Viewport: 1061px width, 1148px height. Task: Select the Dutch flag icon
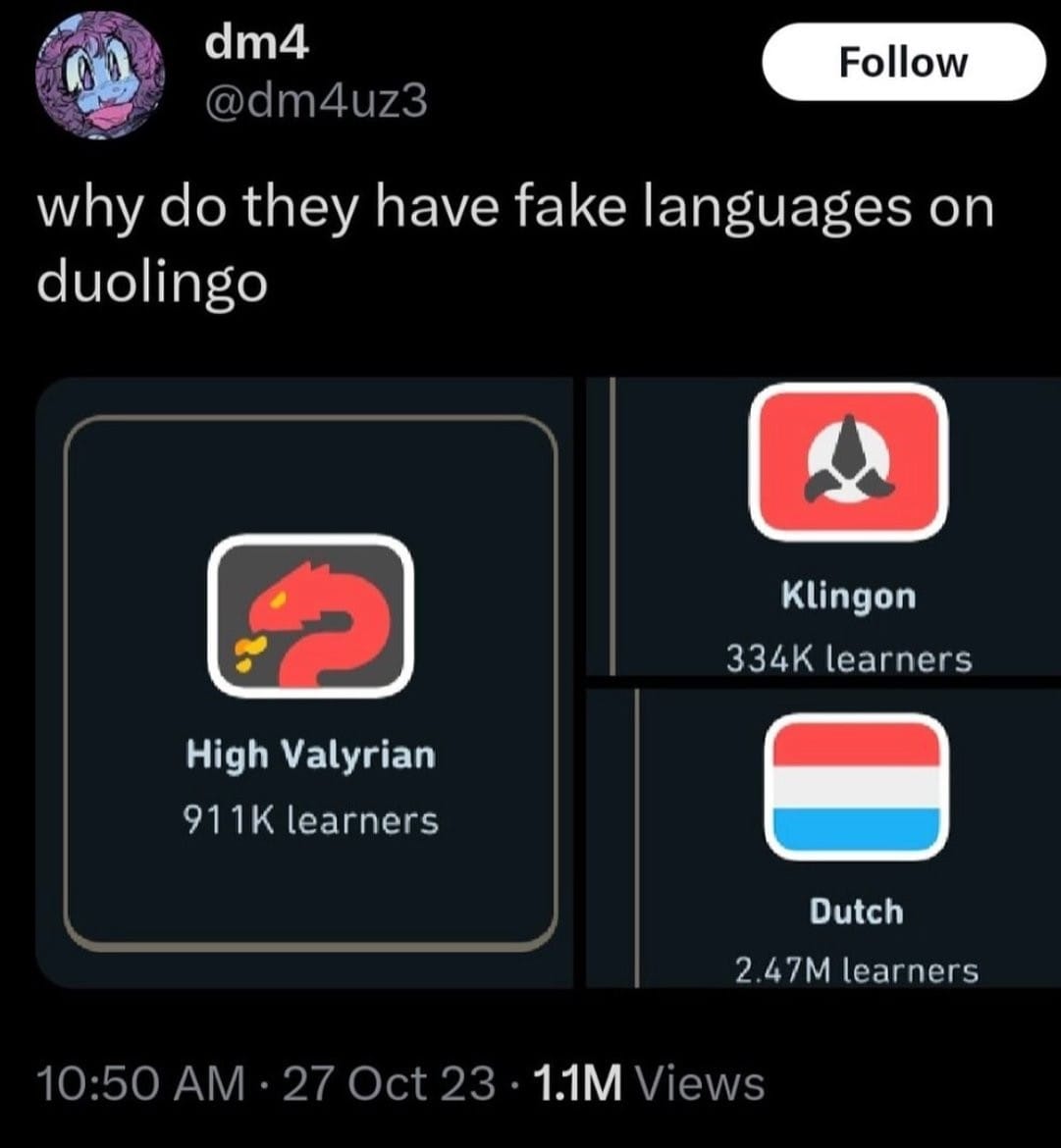856,787
